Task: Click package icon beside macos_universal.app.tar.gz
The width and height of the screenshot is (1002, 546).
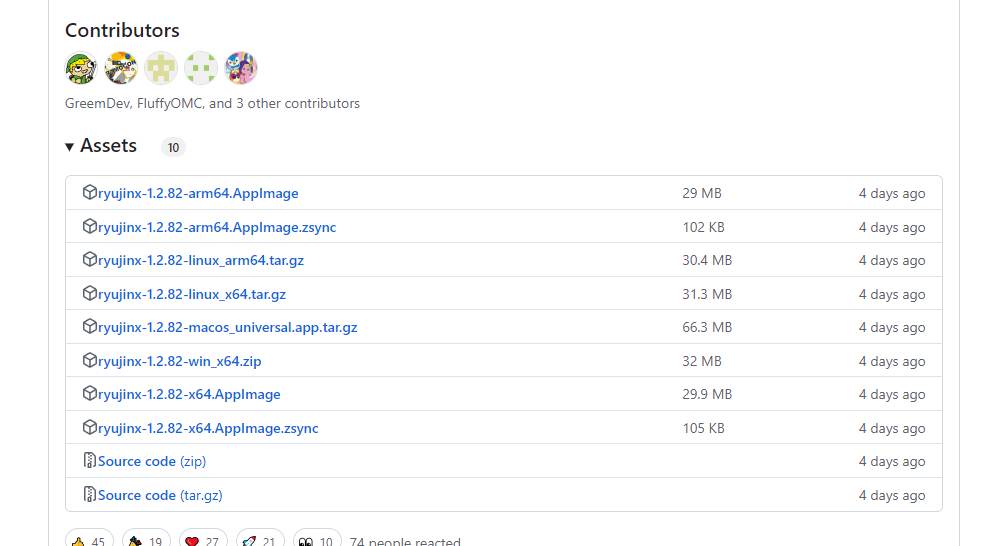Action: pyautogui.click(x=89, y=326)
